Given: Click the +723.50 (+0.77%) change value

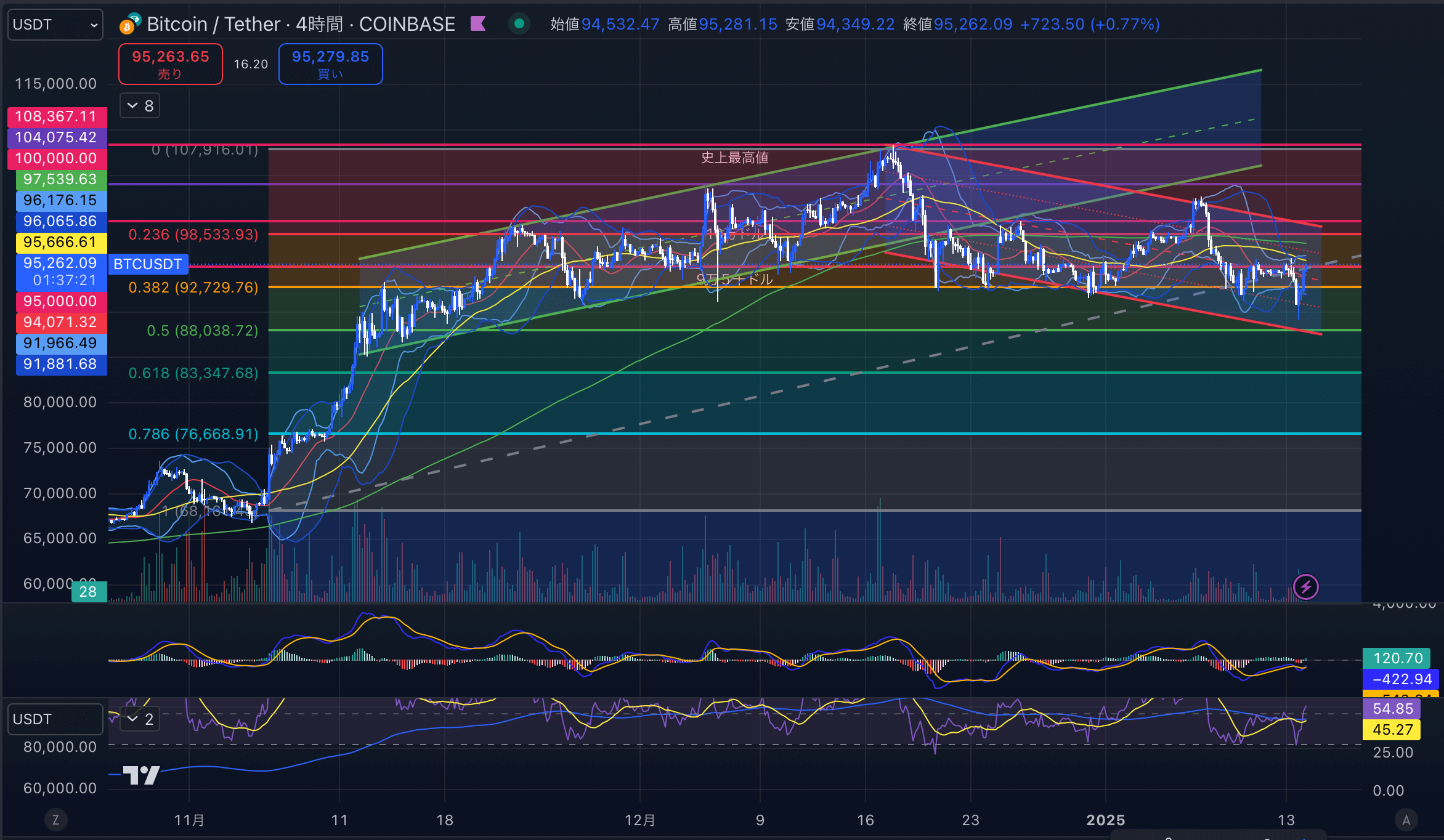Looking at the screenshot, I should coord(1090,24).
